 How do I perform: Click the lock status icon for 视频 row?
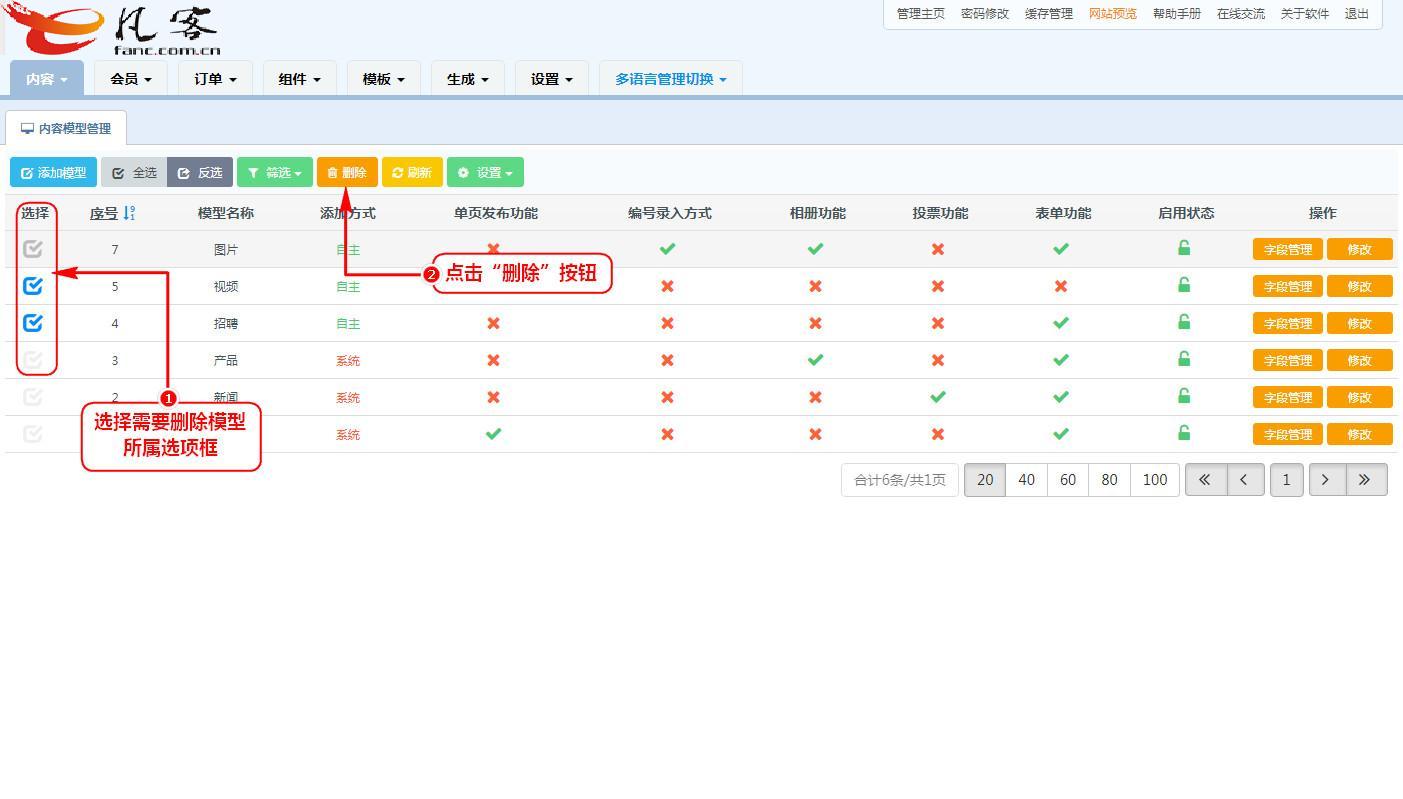point(1184,285)
